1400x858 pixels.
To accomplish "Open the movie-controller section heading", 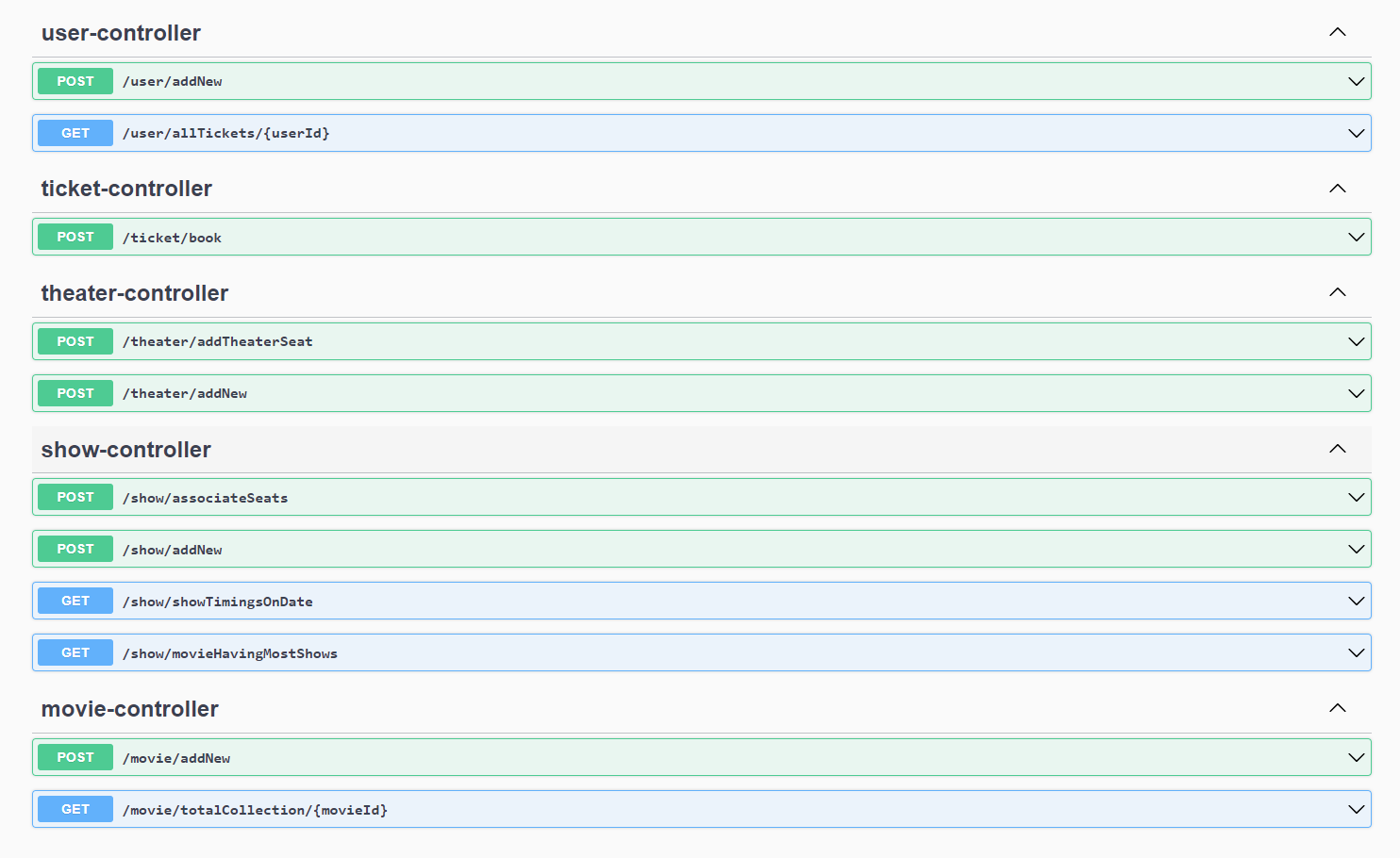I will coord(129,709).
